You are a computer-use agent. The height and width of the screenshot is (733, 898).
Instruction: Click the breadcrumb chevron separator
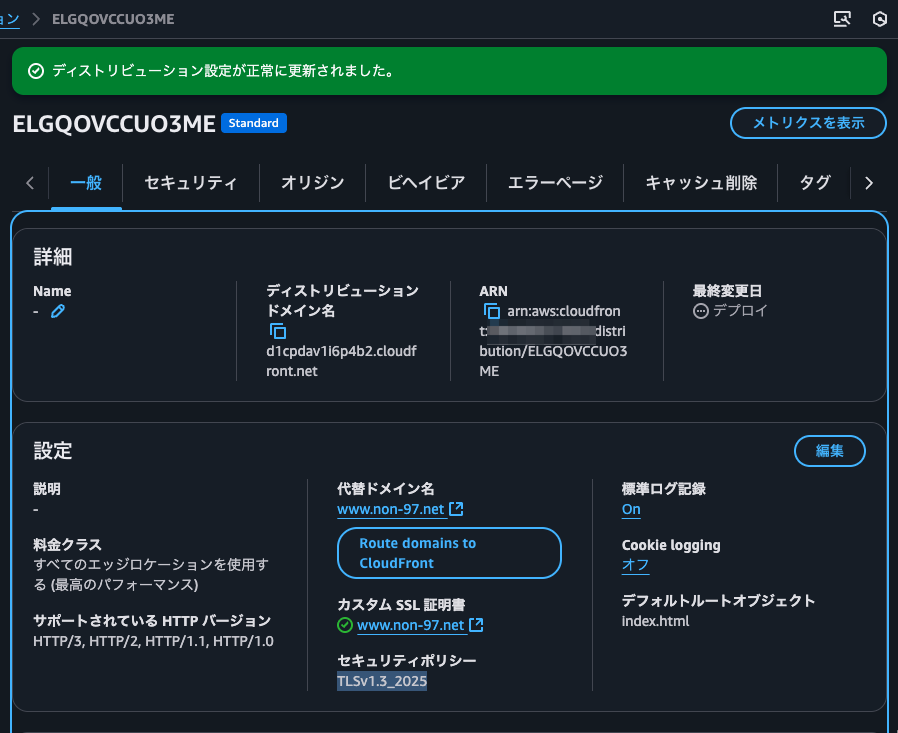[x=36, y=19]
